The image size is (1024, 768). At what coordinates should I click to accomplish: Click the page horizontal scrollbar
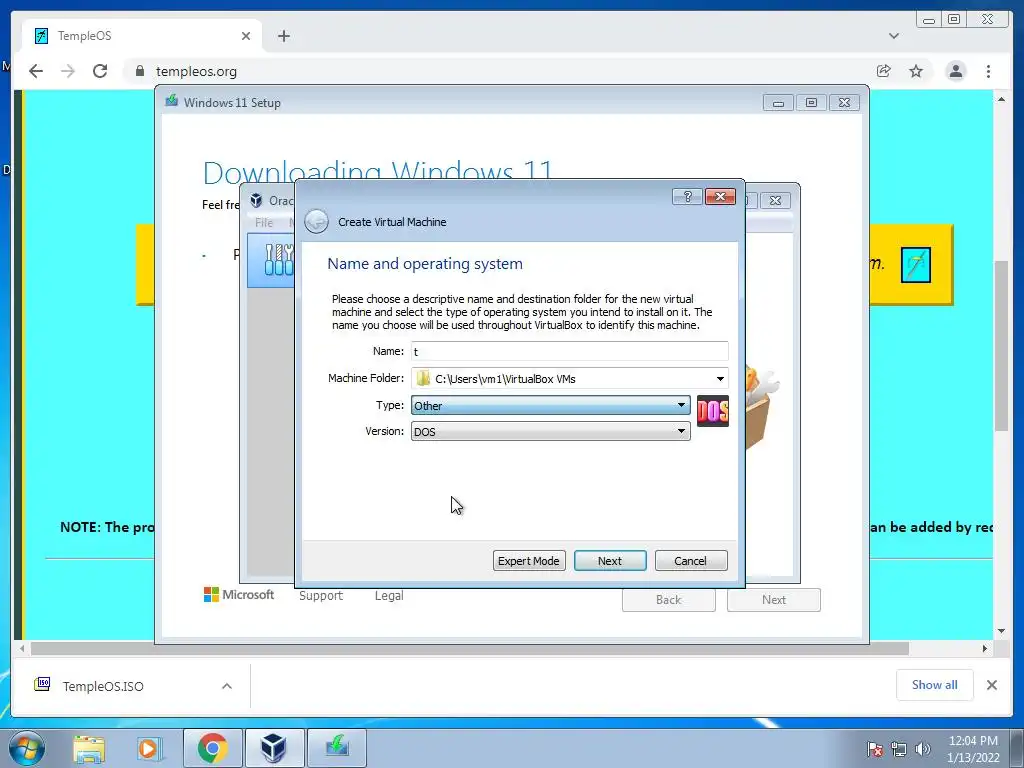pos(470,648)
